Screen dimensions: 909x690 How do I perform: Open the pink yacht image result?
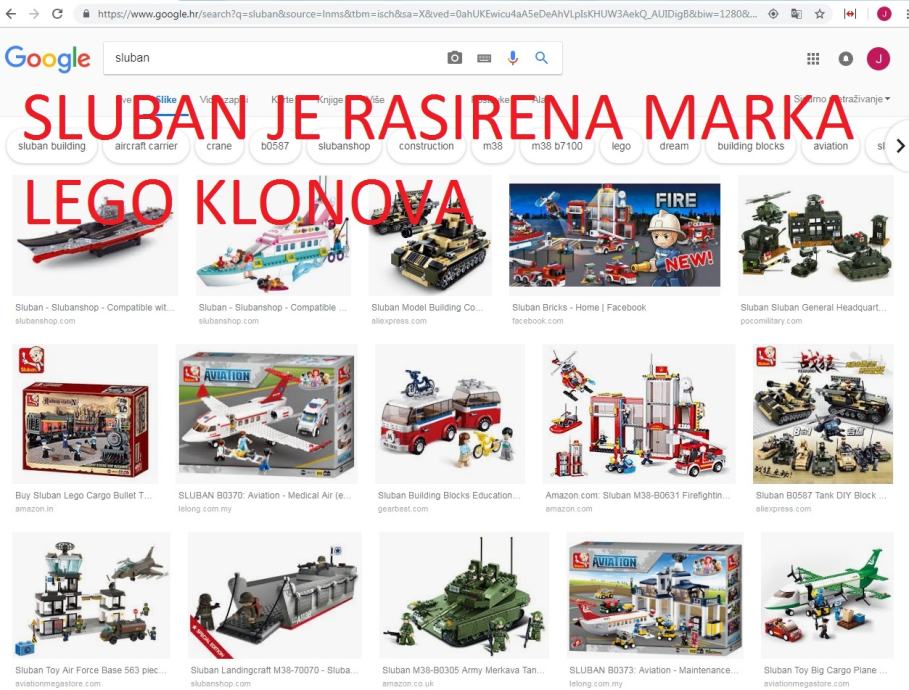point(273,235)
